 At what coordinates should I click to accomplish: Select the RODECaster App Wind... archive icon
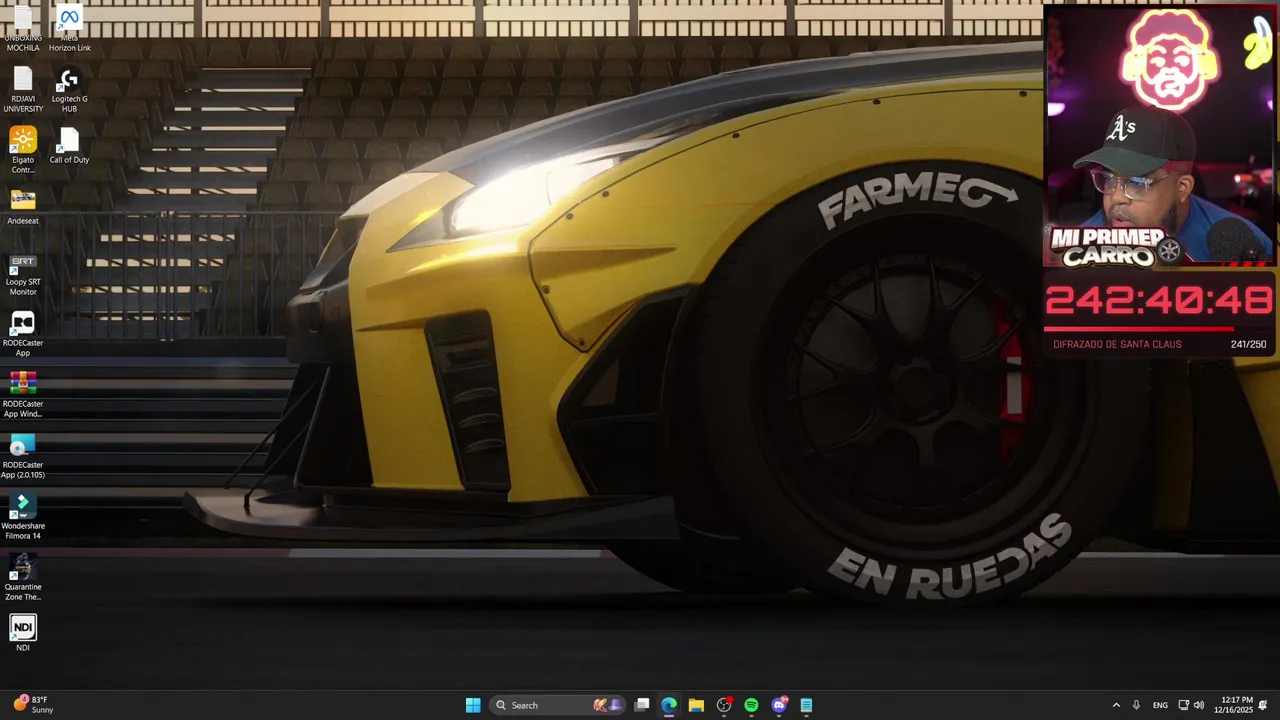[23, 394]
